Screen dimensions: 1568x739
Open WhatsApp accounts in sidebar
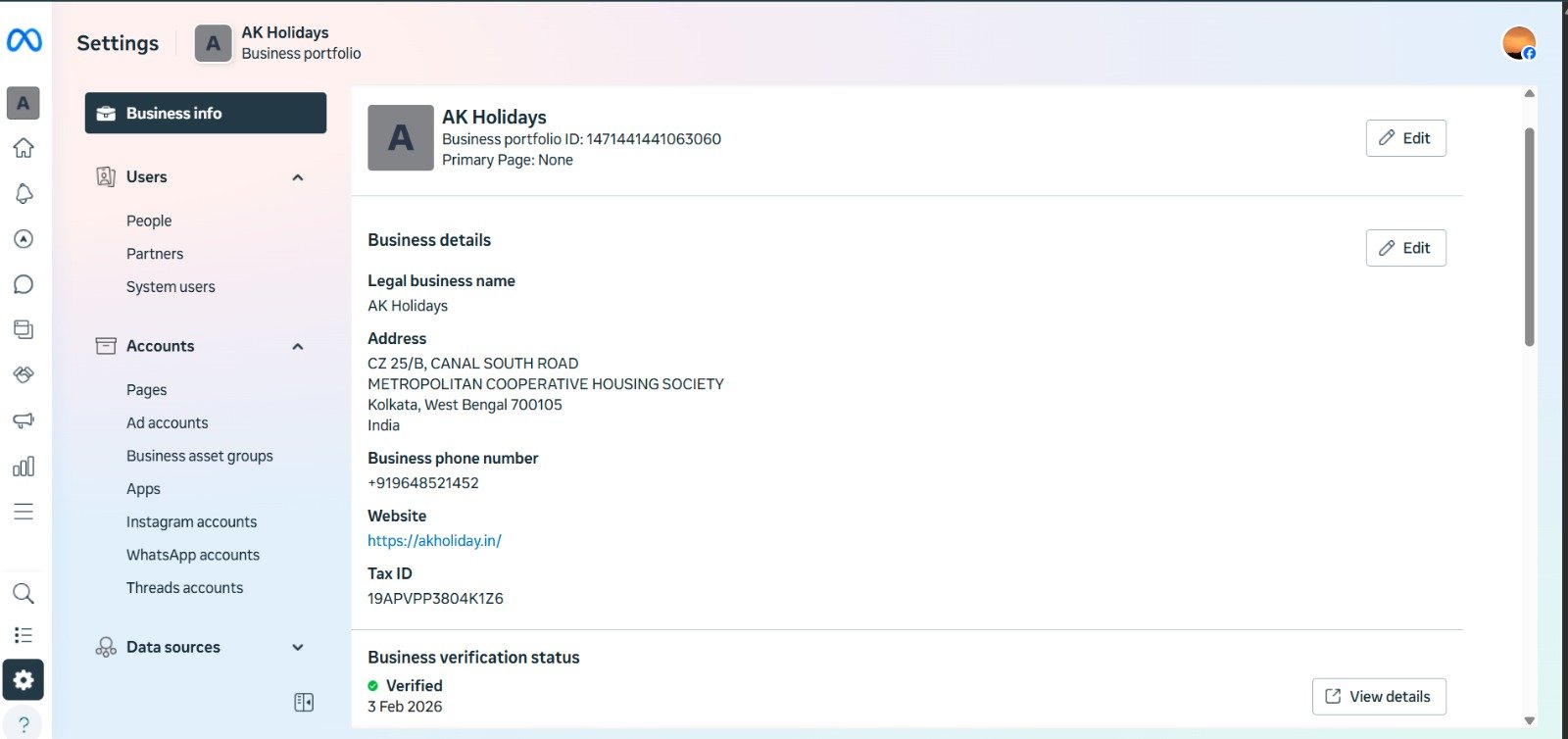(193, 555)
